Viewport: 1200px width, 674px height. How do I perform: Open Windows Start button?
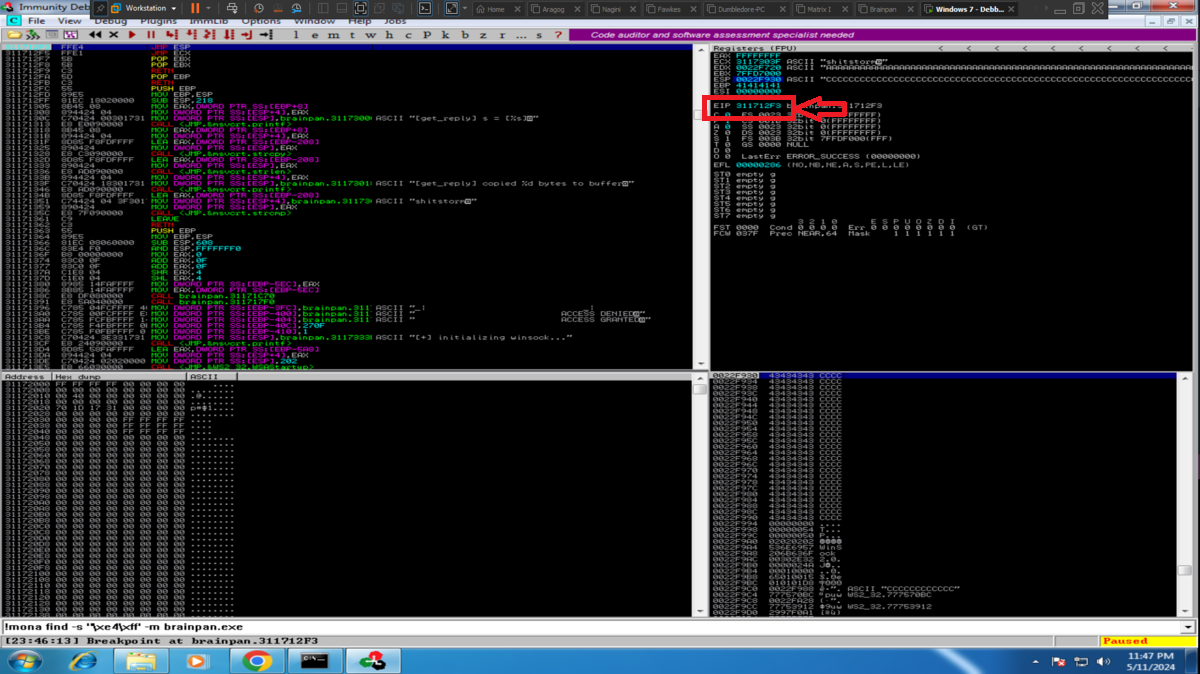tap(24, 661)
